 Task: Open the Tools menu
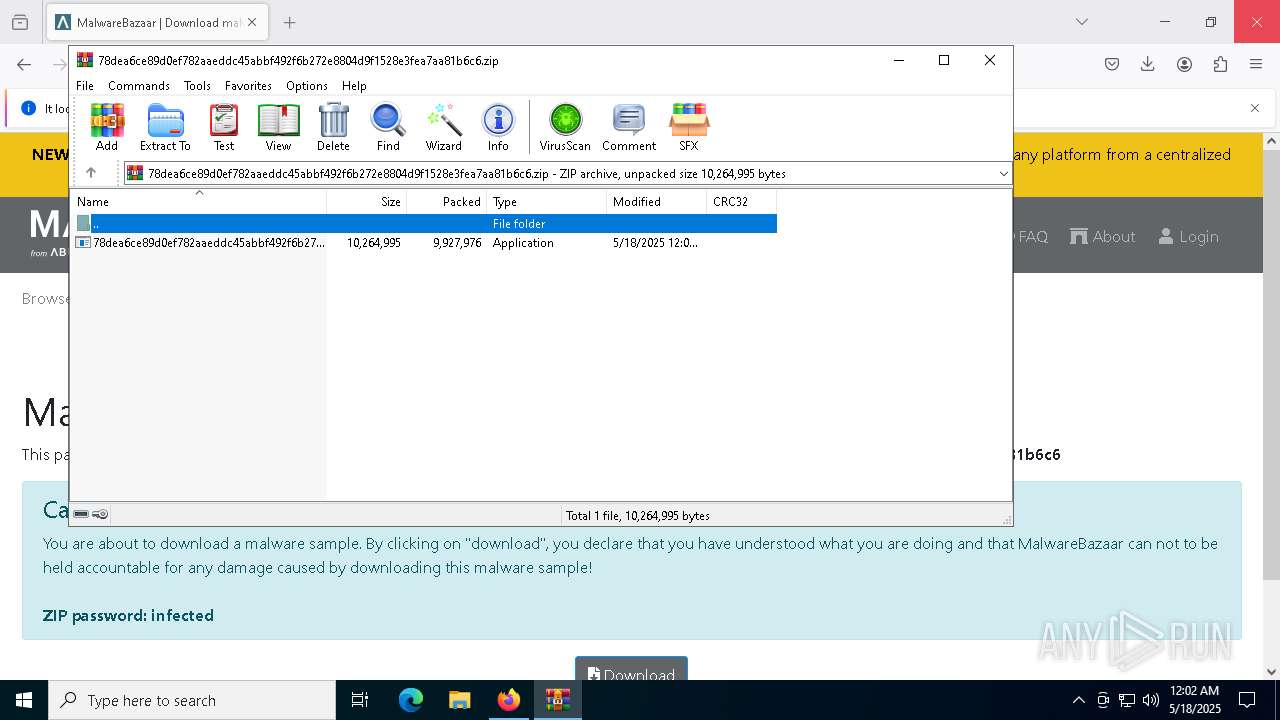coord(197,86)
